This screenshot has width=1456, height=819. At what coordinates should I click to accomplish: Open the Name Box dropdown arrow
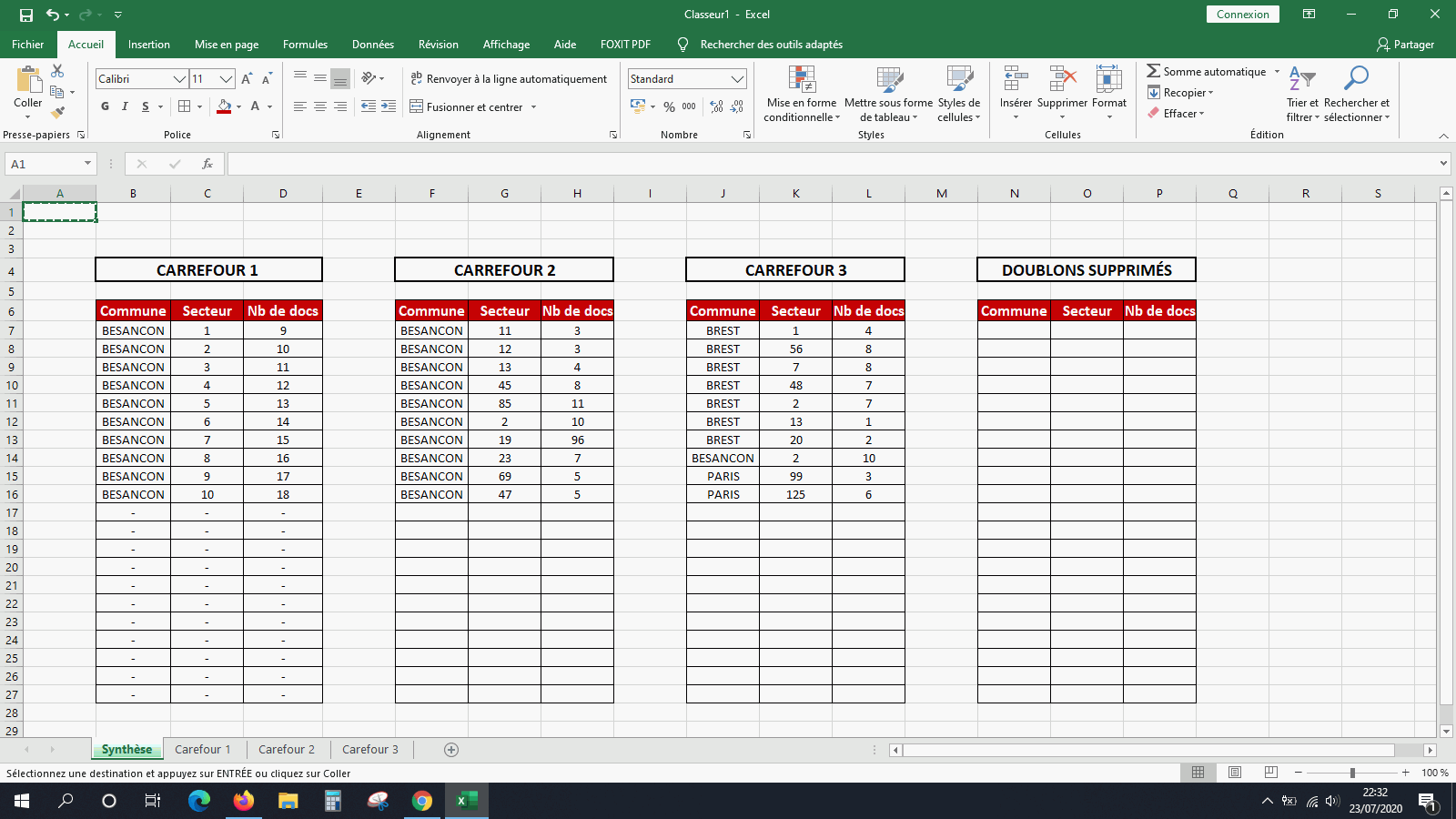[88, 164]
